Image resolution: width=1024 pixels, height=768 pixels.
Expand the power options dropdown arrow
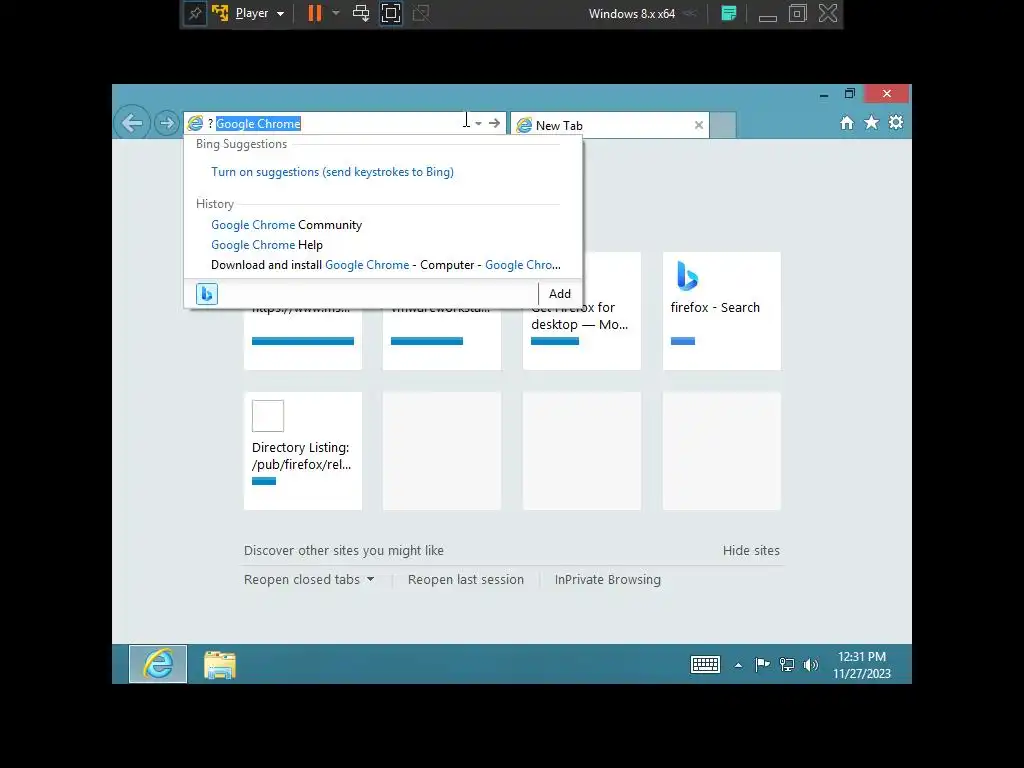[336, 13]
